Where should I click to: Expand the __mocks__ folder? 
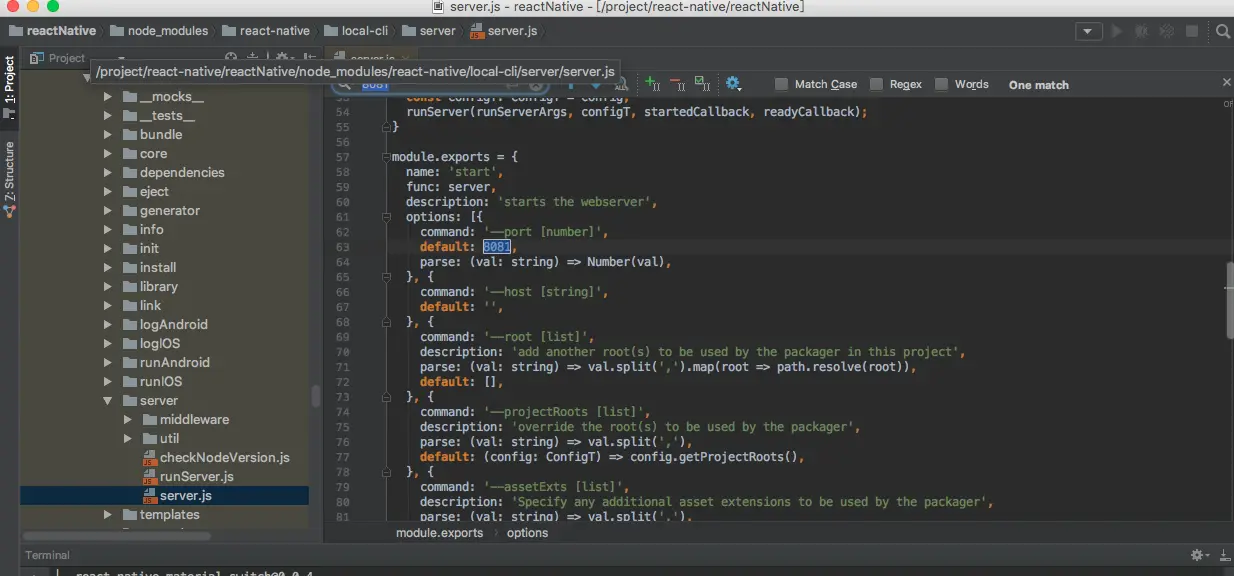pos(108,97)
